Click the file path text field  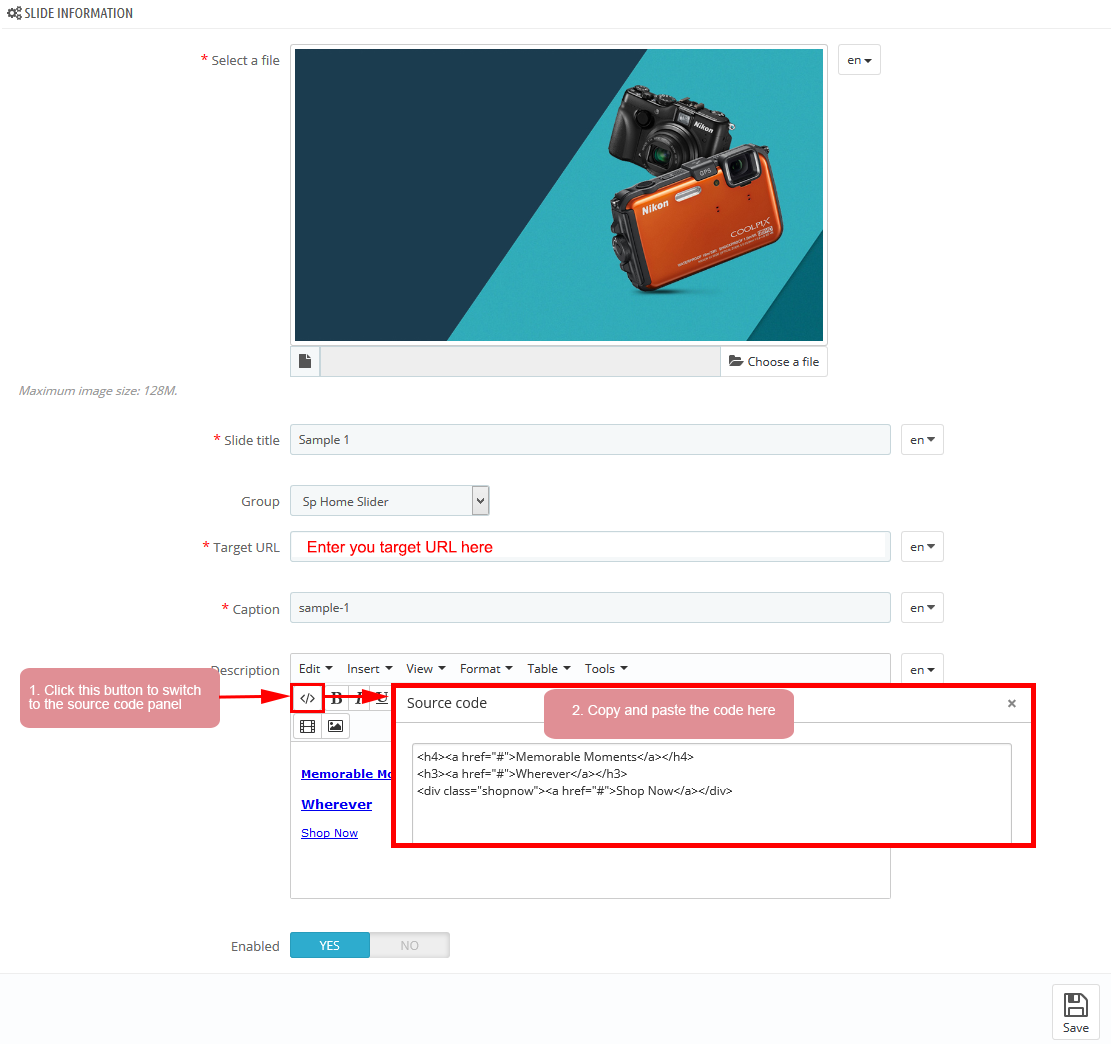click(520, 361)
